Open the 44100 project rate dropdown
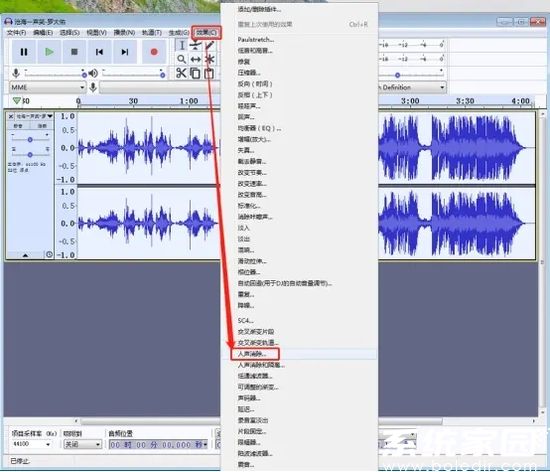Image resolution: width=550 pixels, height=472 pixels. point(31,444)
